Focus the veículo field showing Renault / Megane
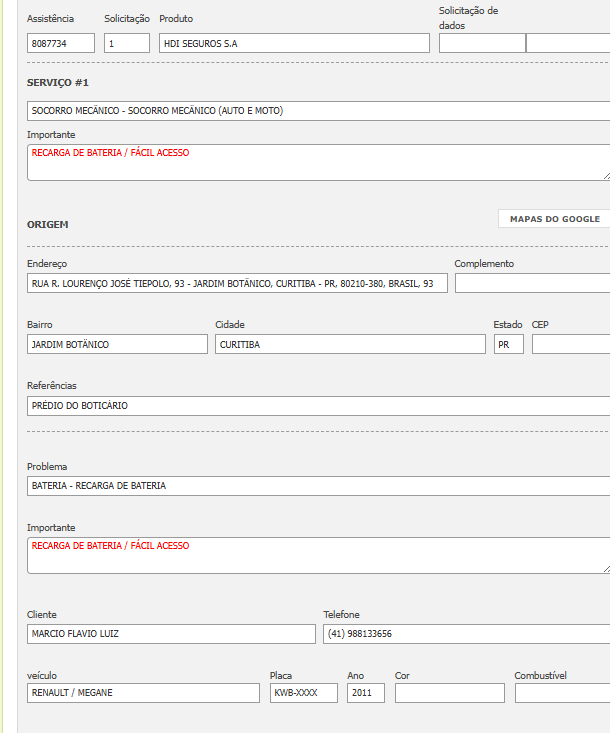Viewport: 610px width, 733px height. [x=143, y=693]
